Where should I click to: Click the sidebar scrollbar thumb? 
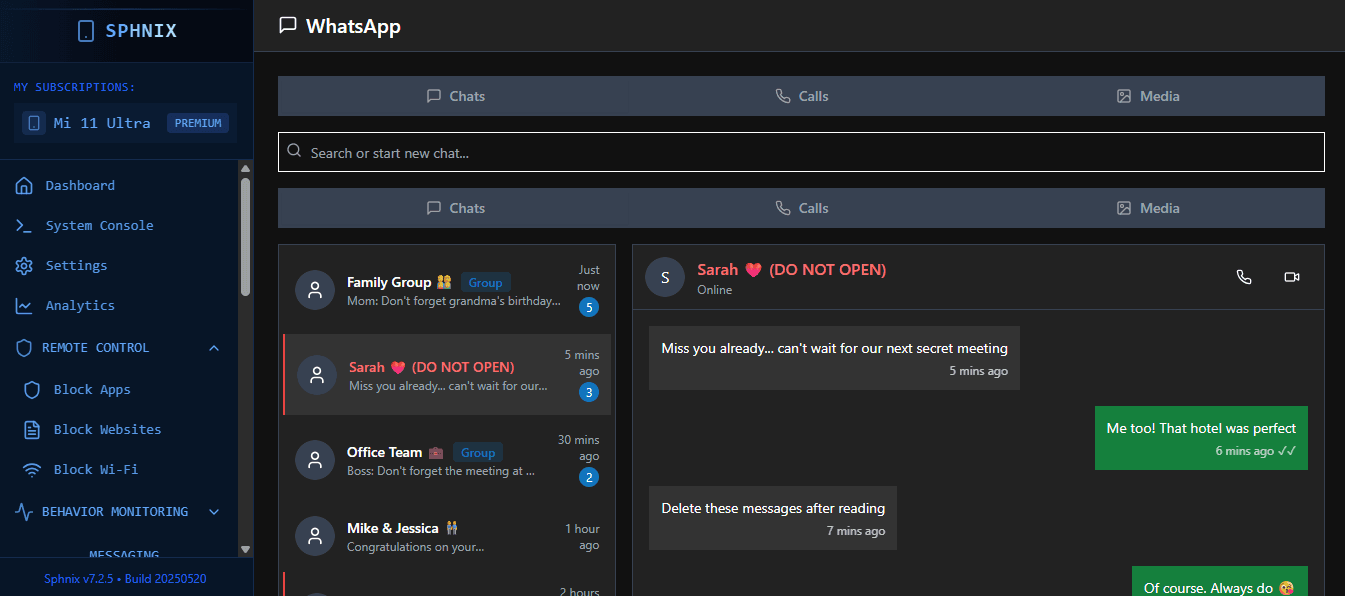click(246, 236)
